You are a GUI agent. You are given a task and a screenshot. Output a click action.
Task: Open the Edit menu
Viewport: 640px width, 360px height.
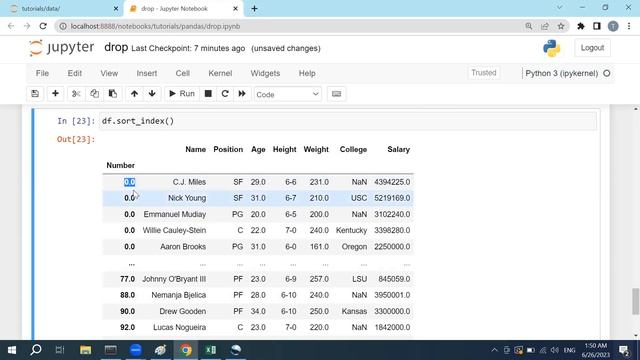[x=75, y=73]
